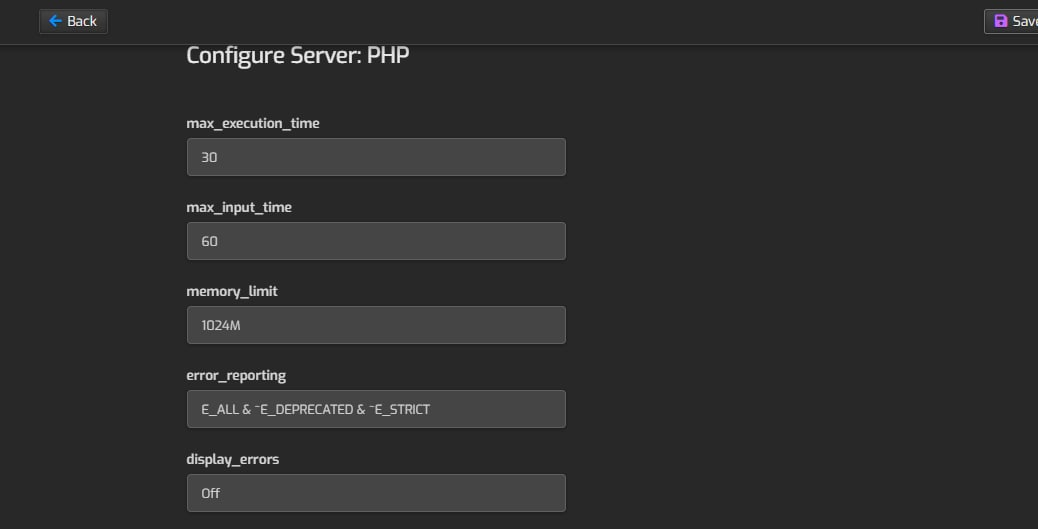1038x529 pixels.
Task: Focus the memory_limit input field
Action: [x=376, y=325]
